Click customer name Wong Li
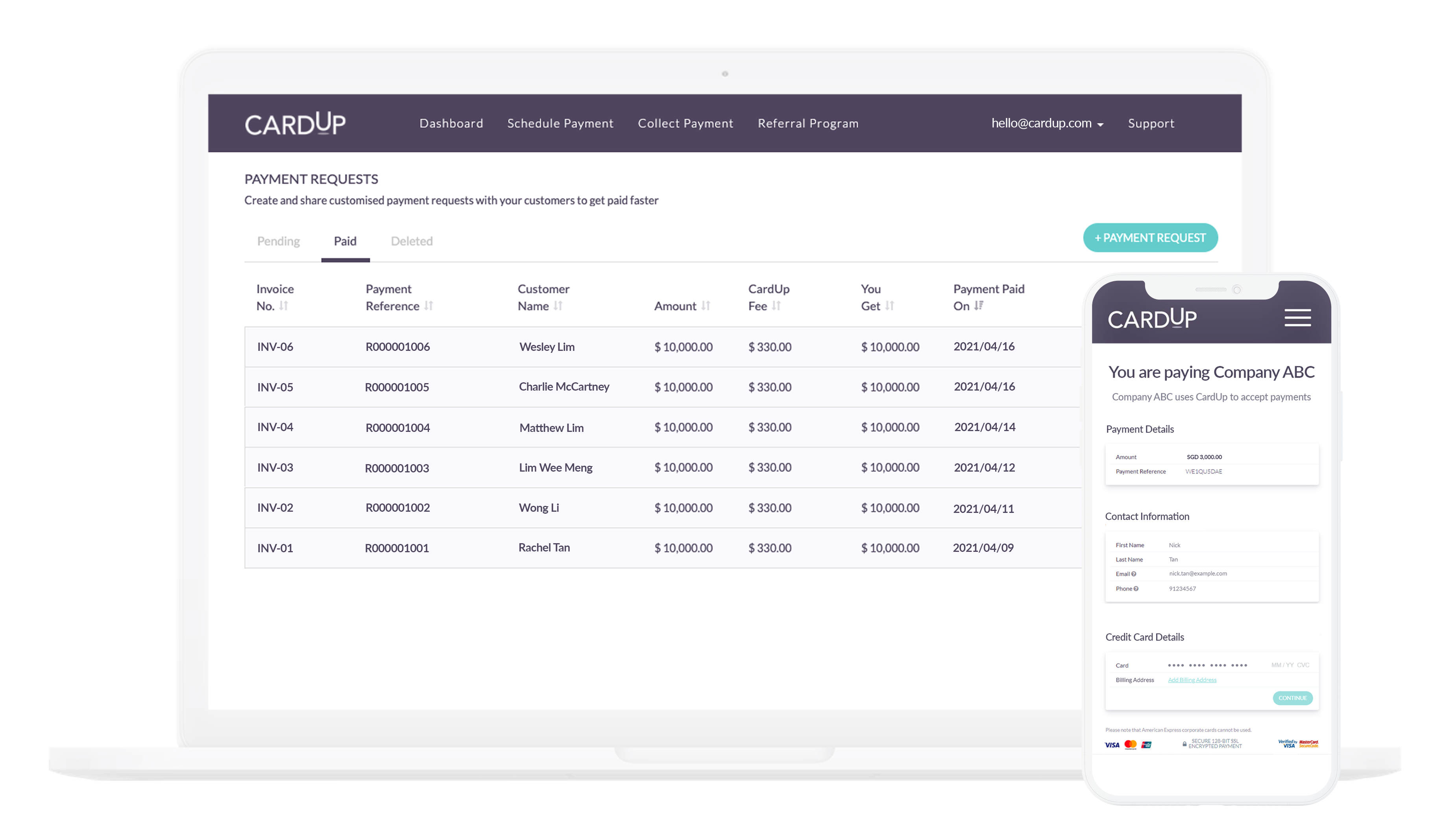The image size is (1456, 826). (x=538, y=508)
